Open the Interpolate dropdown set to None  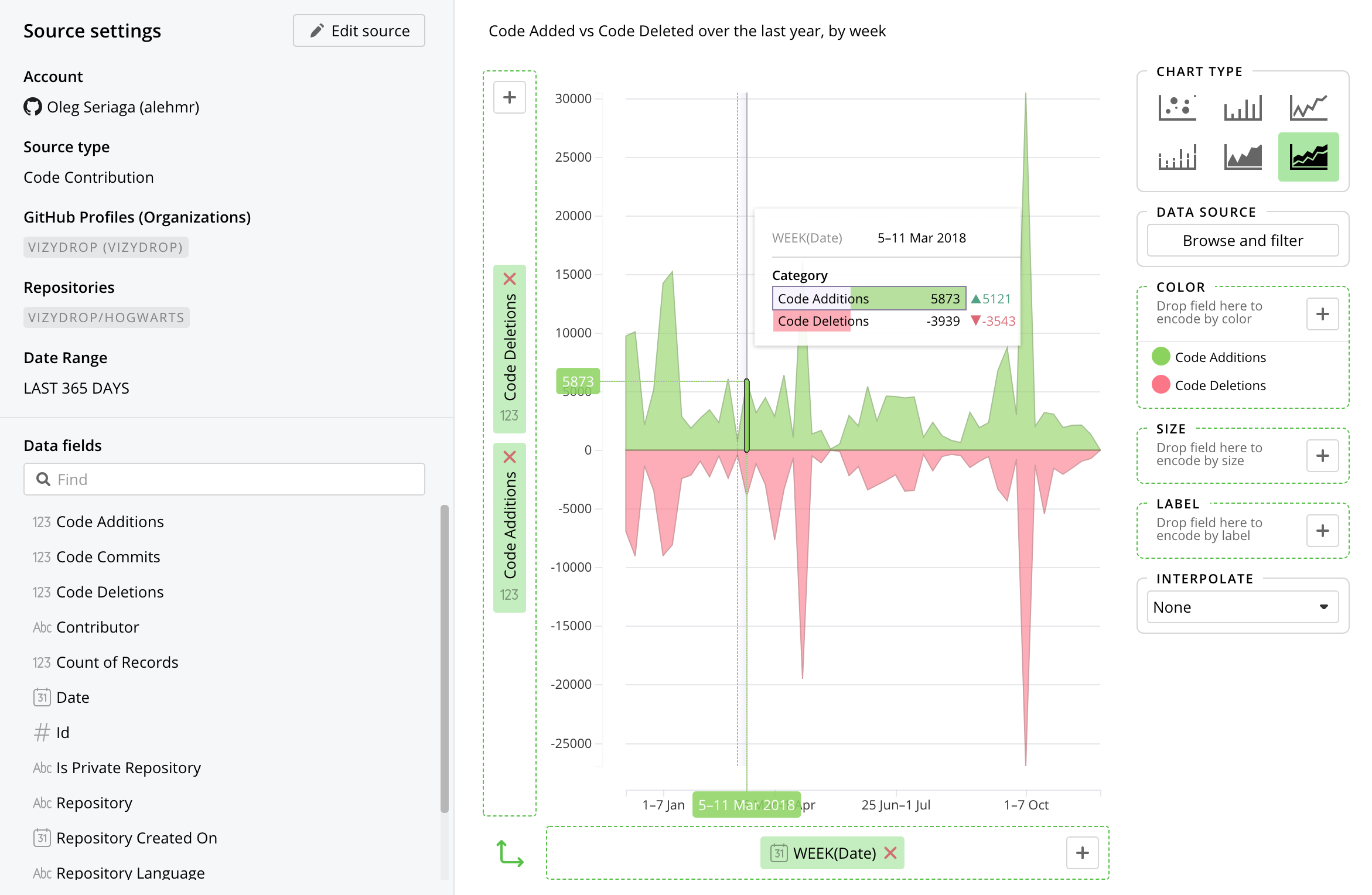click(1242, 607)
